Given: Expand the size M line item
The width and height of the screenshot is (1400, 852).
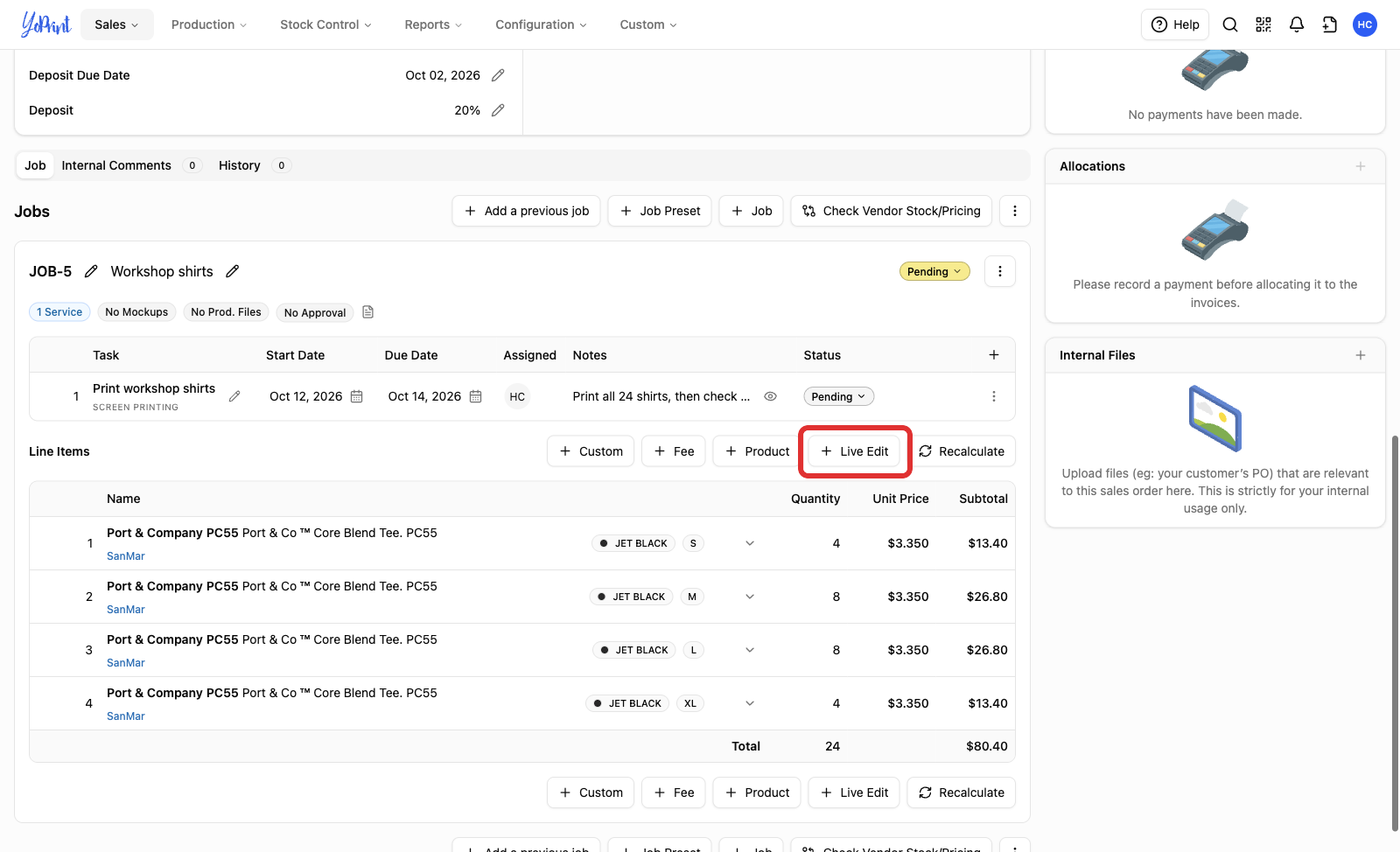Looking at the screenshot, I should pos(750,597).
